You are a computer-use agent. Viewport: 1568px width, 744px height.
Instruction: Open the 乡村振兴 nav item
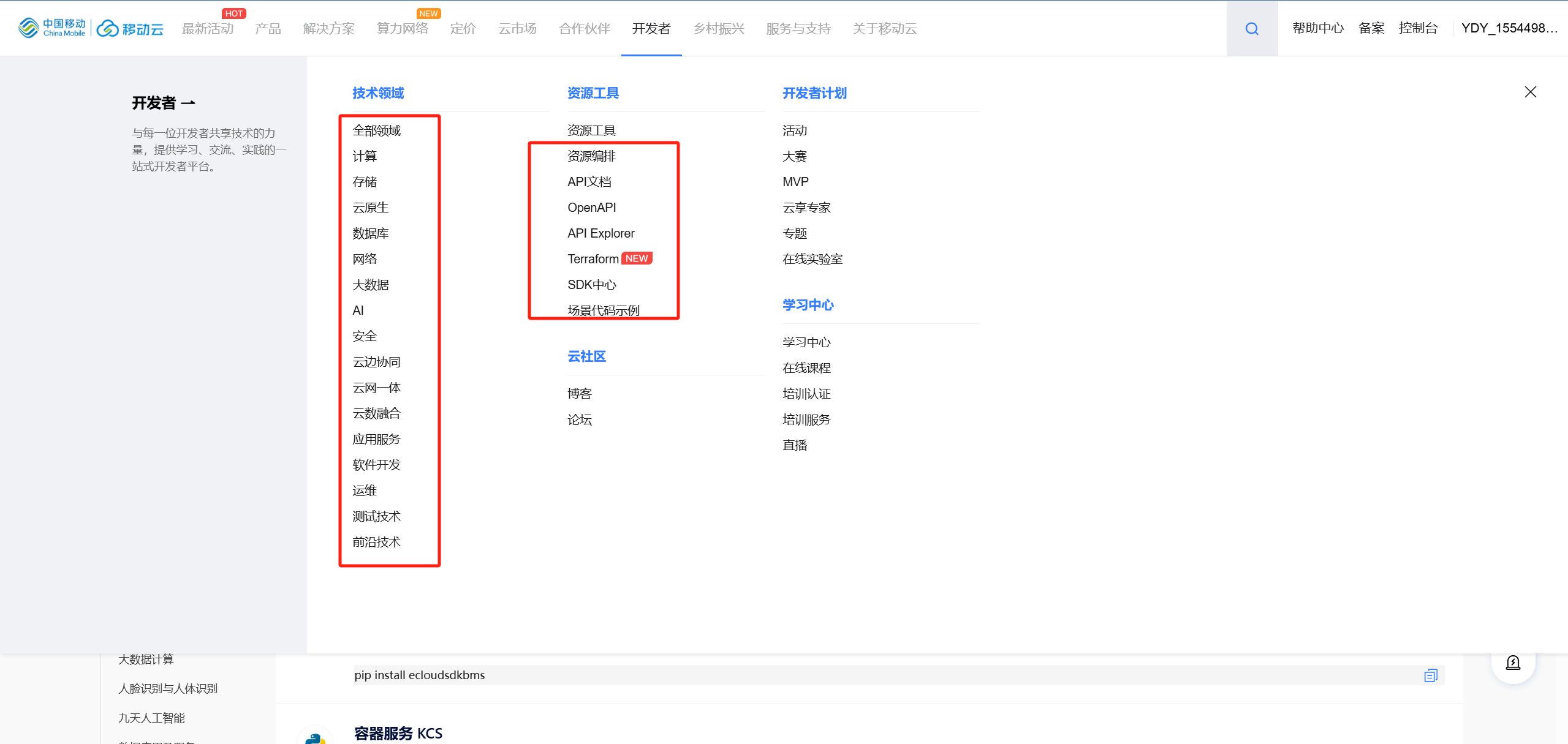click(718, 29)
